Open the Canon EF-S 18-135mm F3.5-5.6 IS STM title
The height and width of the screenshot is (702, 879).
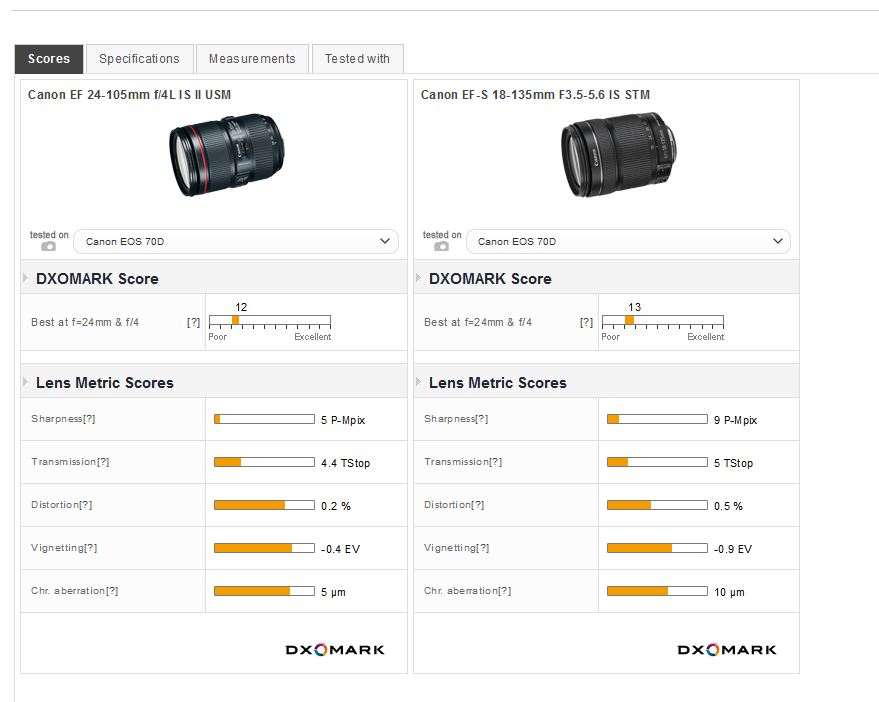pos(535,95)
